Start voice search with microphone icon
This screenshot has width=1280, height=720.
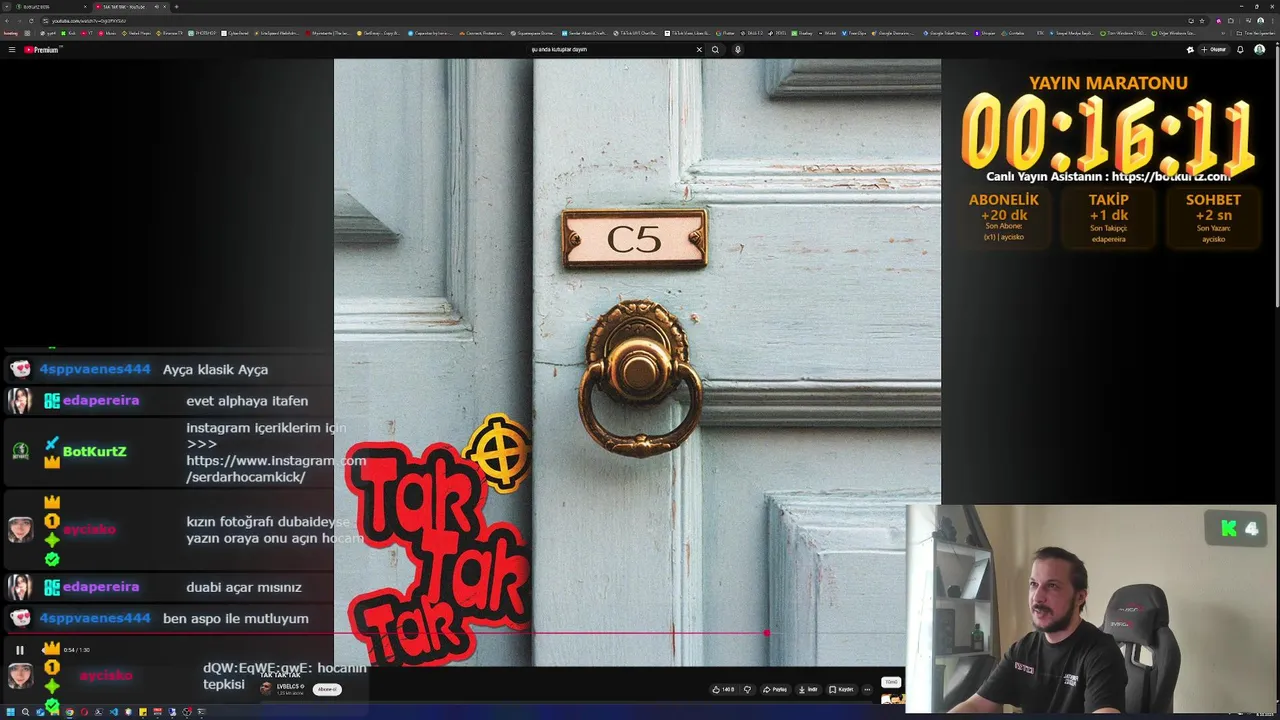(738, 49)
